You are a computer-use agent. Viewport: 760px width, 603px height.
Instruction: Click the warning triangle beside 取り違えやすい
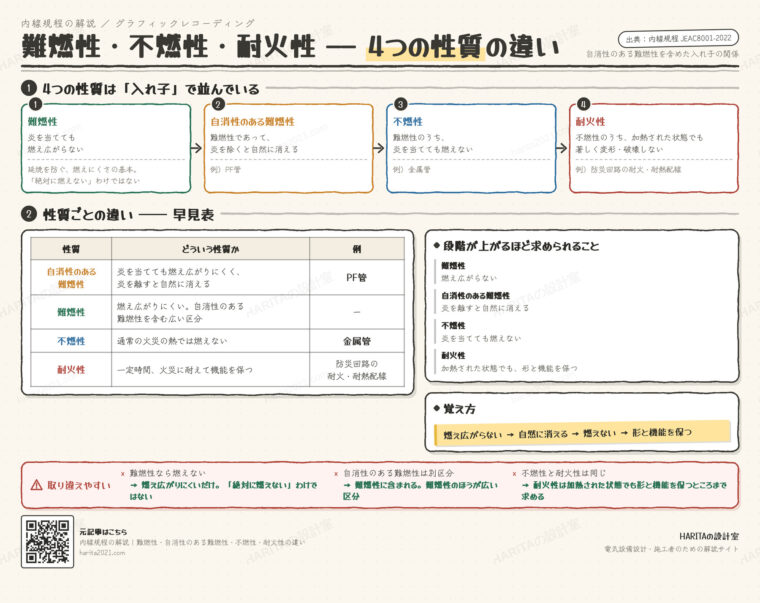click(36, 485)
